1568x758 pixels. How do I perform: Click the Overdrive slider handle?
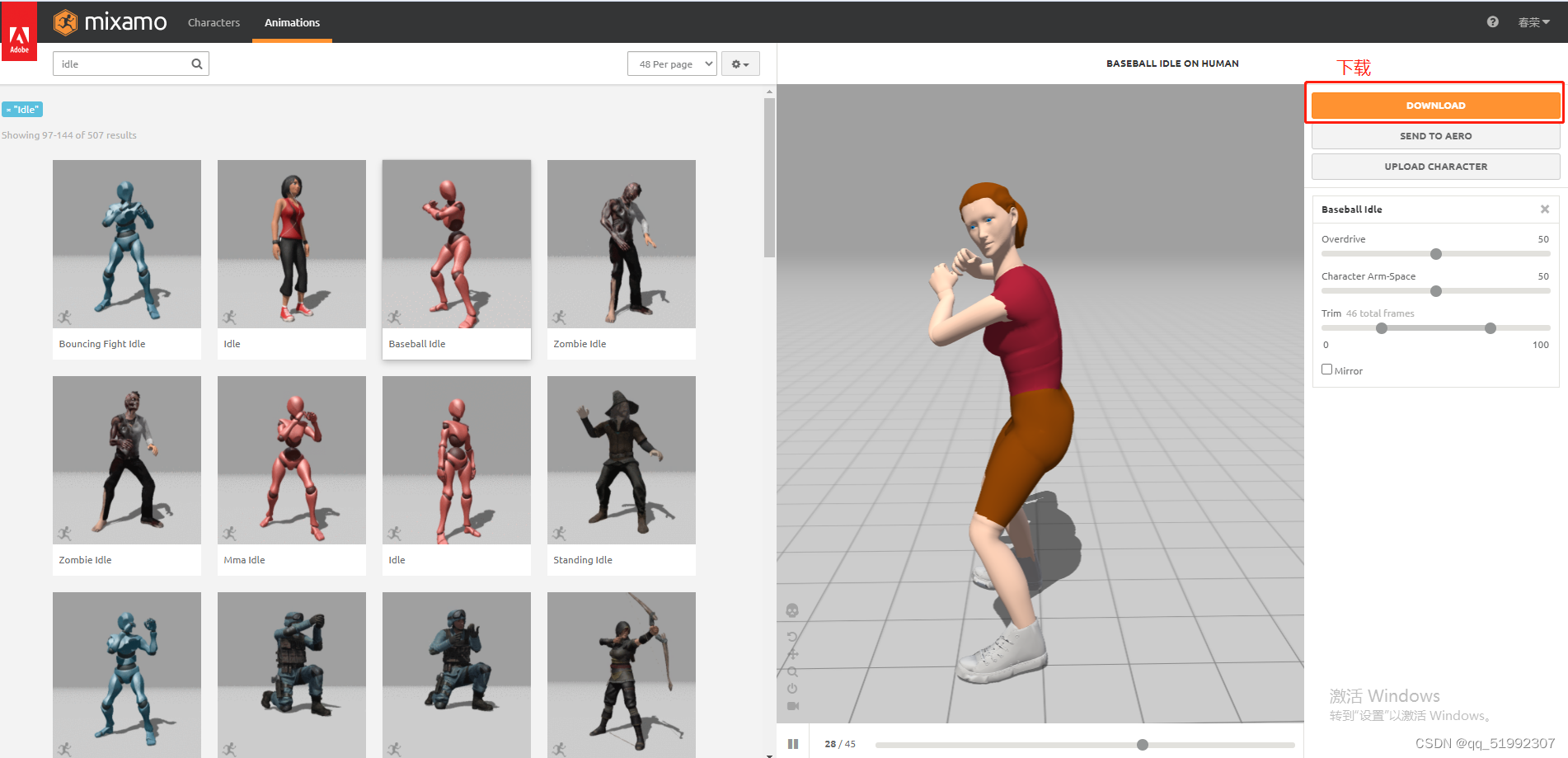click(x=1436, y=254)
